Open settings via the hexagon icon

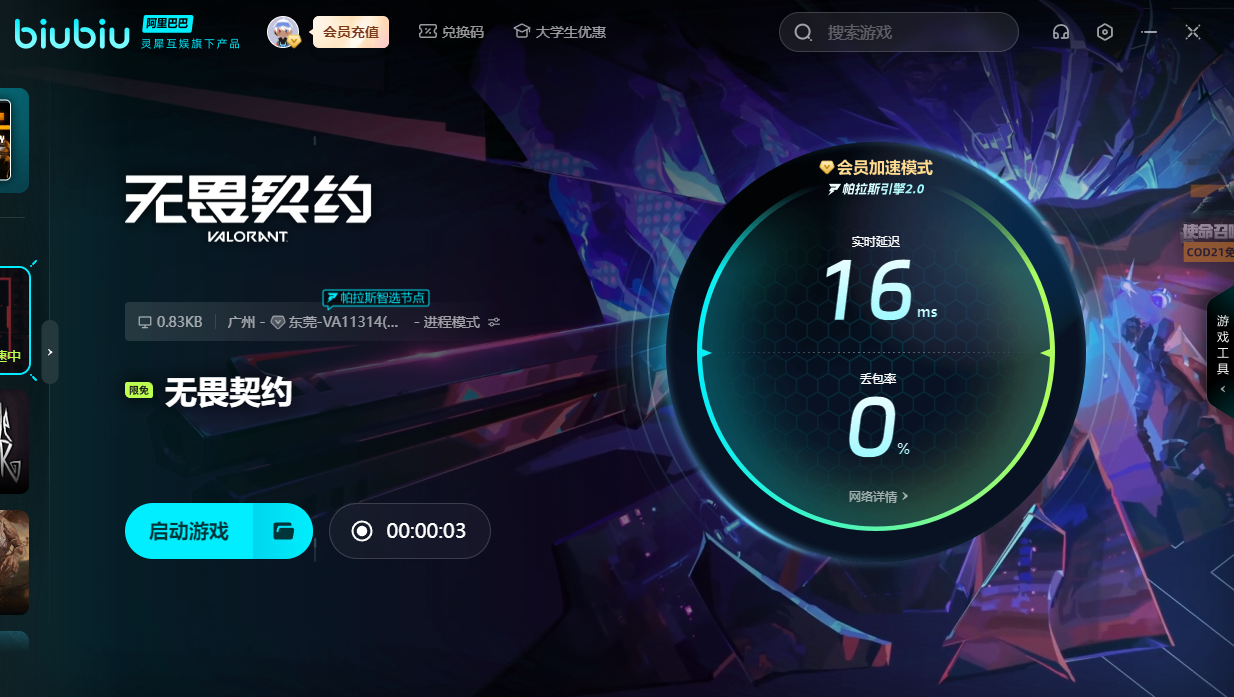point(1105,32)
